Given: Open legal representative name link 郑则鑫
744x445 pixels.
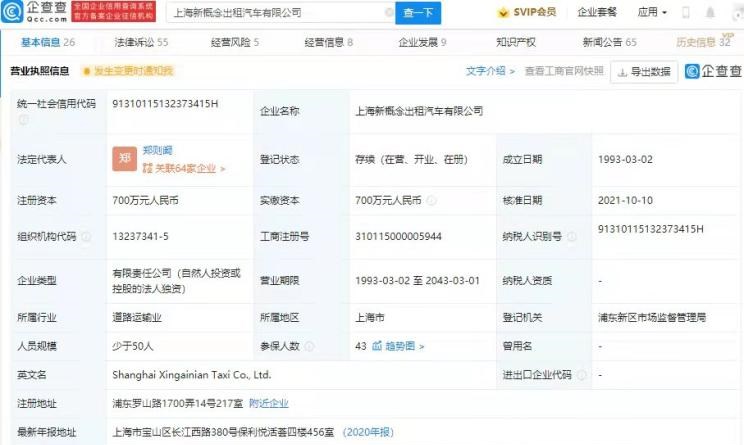Looking at the screenshot, I should point(158,150).
